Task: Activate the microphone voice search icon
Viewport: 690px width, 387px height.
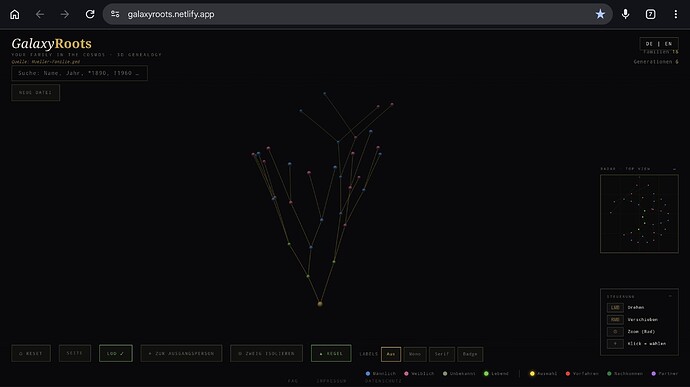Action: (x=625, y=14)
